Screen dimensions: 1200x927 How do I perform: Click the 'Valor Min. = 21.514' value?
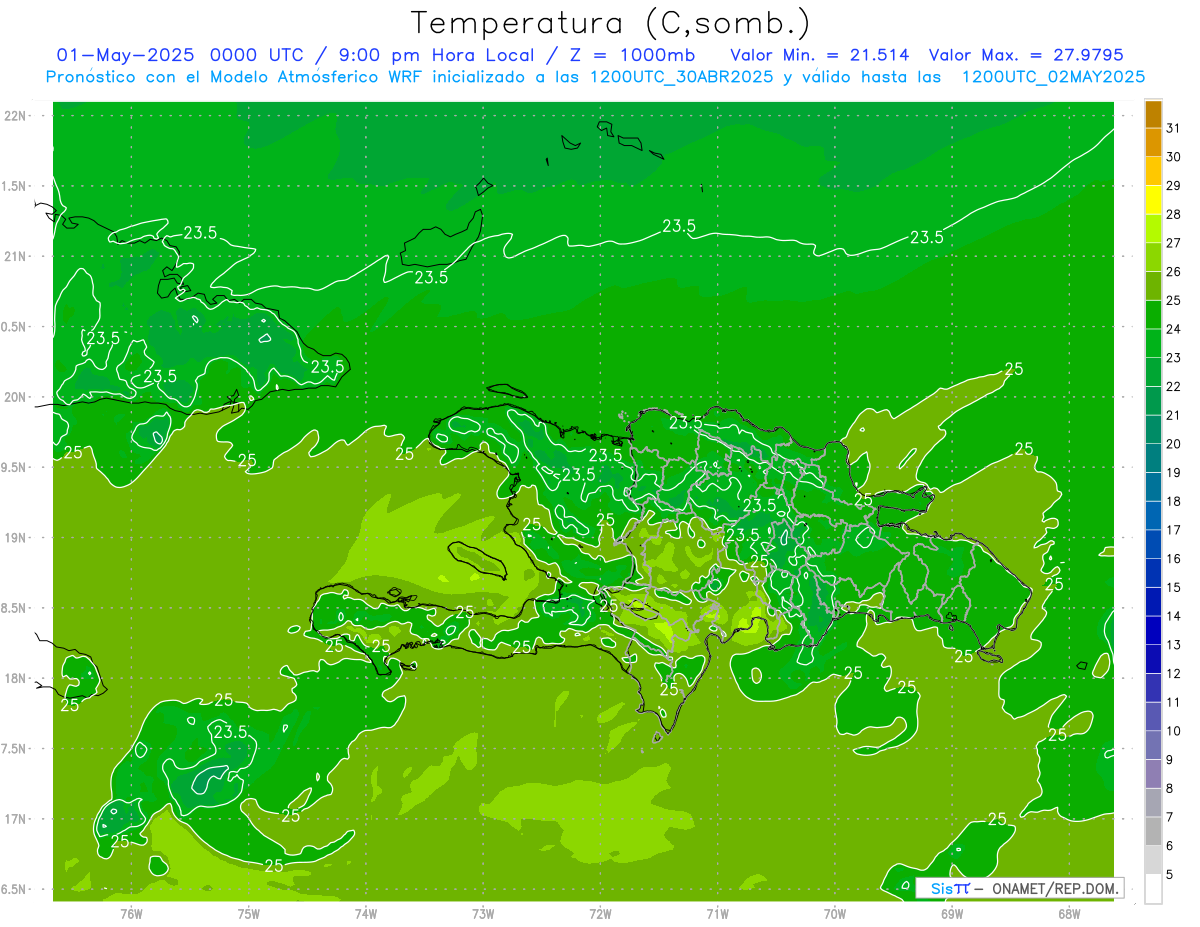[822, 55]
